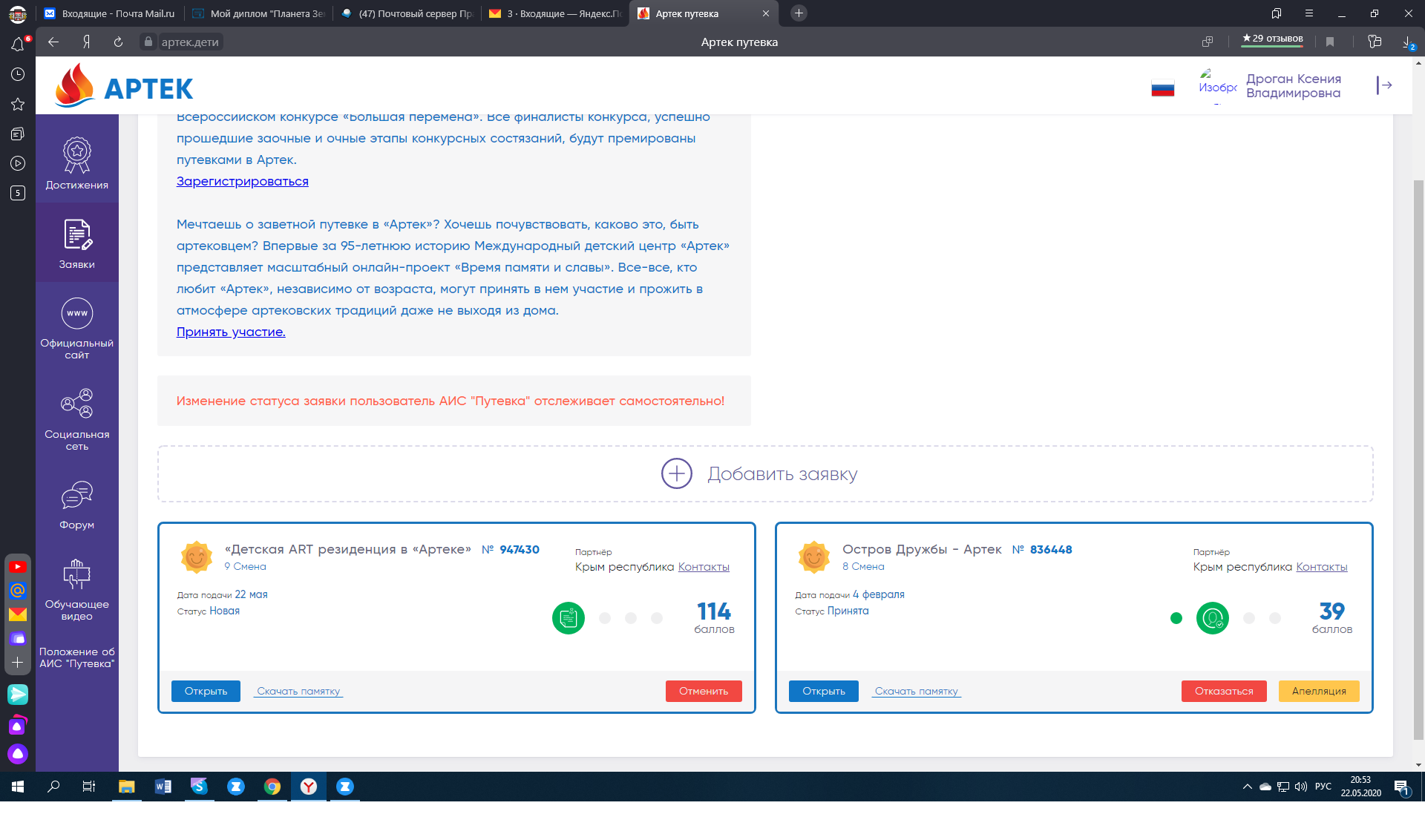Viewport: 1425px width, 840px height.
Task: Open Windows Start menu
Action: (18, 787)
